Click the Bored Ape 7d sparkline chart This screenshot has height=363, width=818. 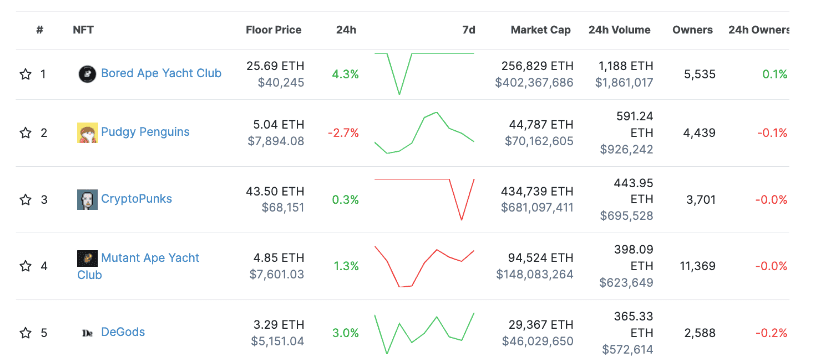(x=424, y=74)
